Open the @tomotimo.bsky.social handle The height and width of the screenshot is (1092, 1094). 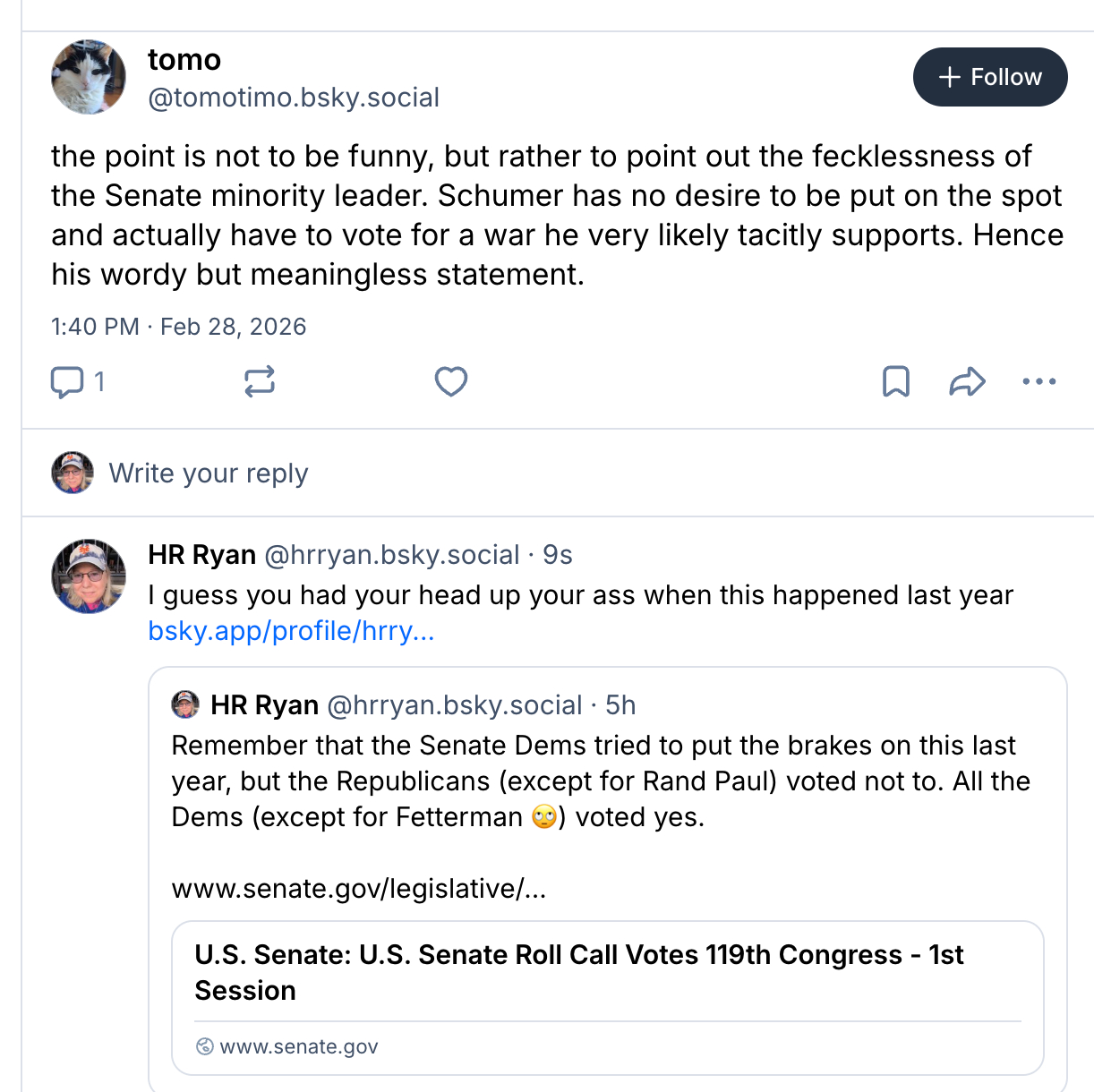click(x=294, y=98)
